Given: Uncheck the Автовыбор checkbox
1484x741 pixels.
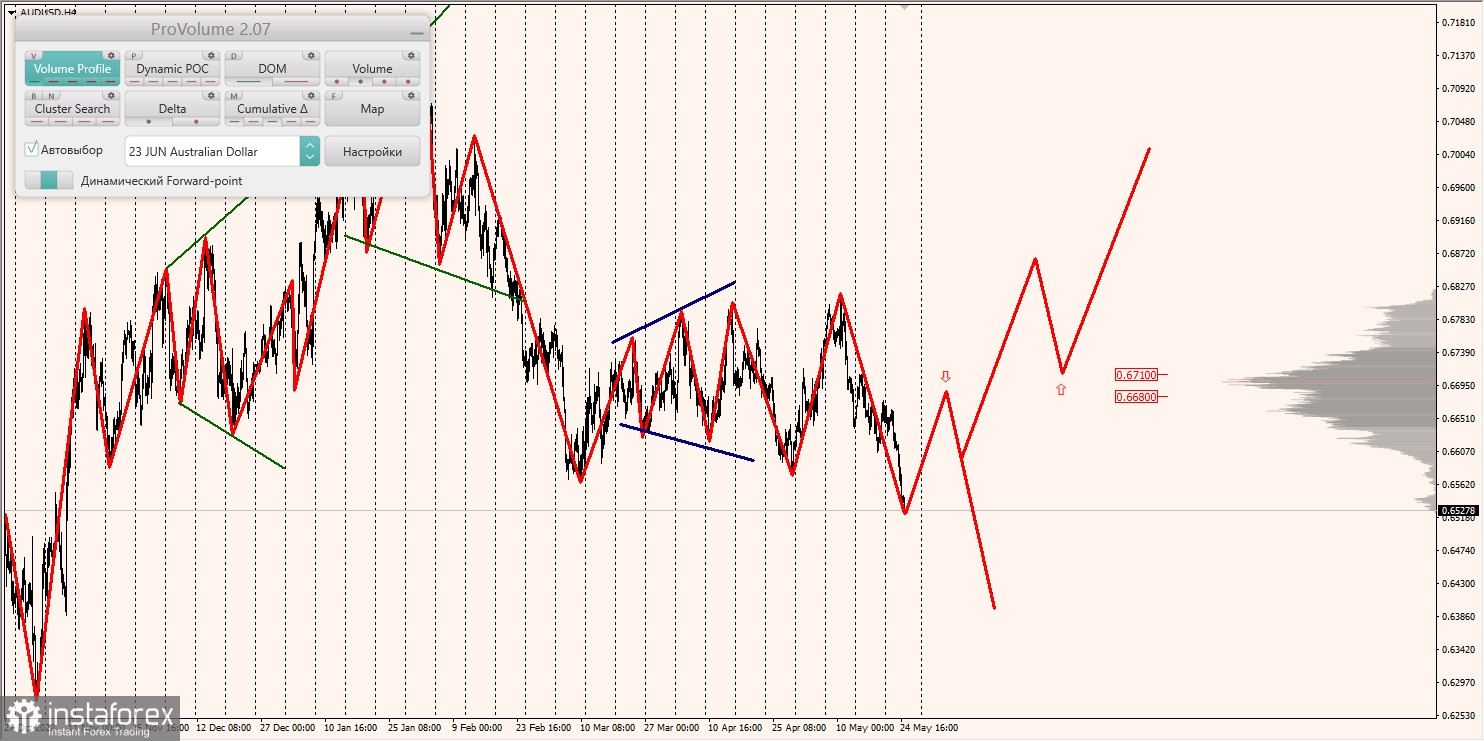Looking at the screenshot, I should pyautogui.click(x=32, y=149).
